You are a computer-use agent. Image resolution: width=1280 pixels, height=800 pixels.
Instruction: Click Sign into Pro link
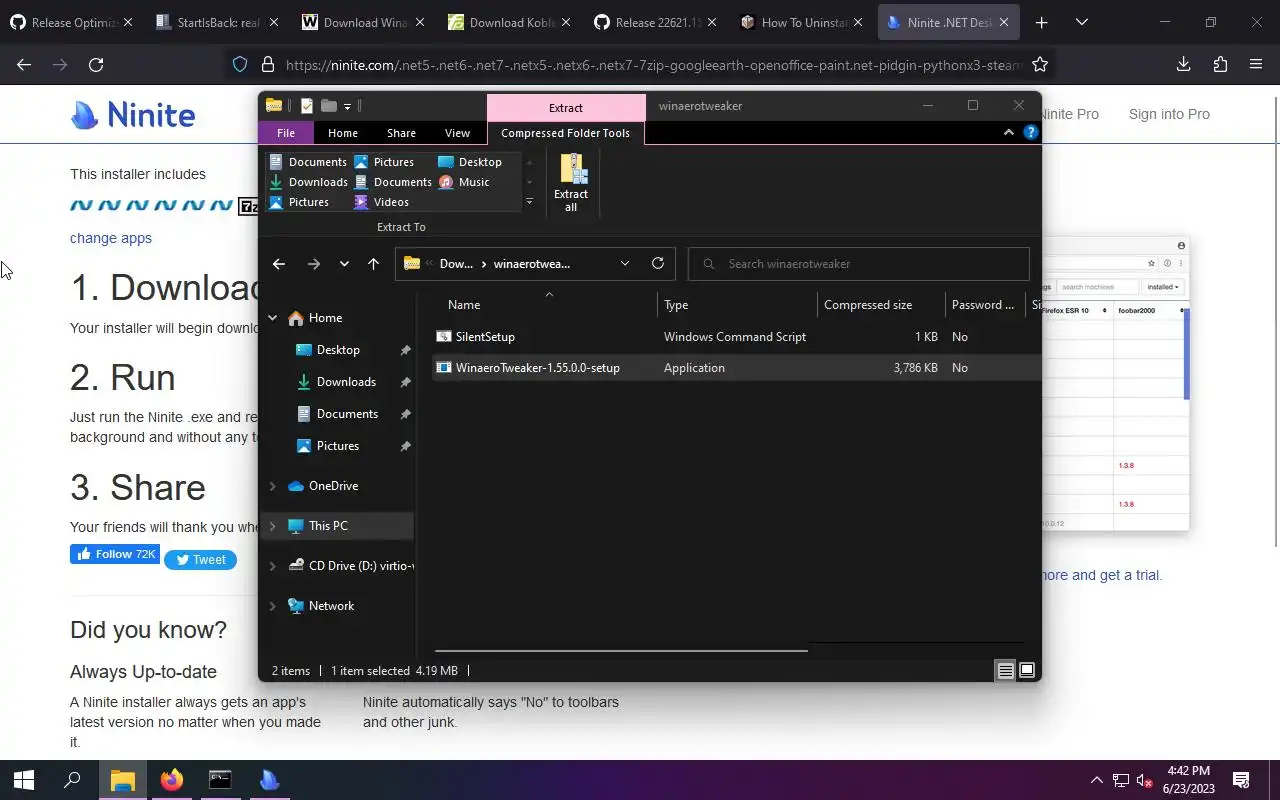(1169, 114)
